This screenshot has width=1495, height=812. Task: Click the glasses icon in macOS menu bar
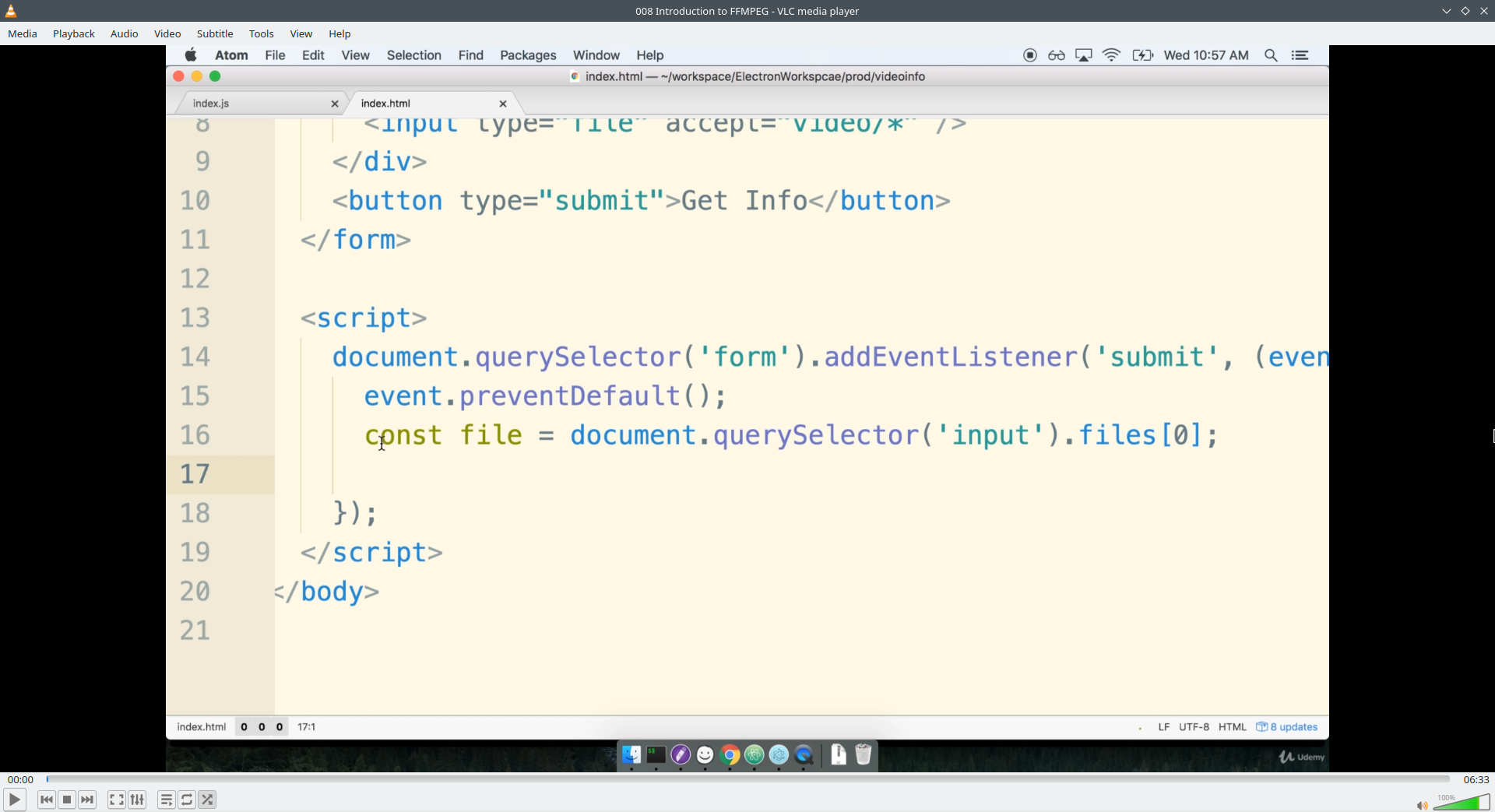[1057, 55]
